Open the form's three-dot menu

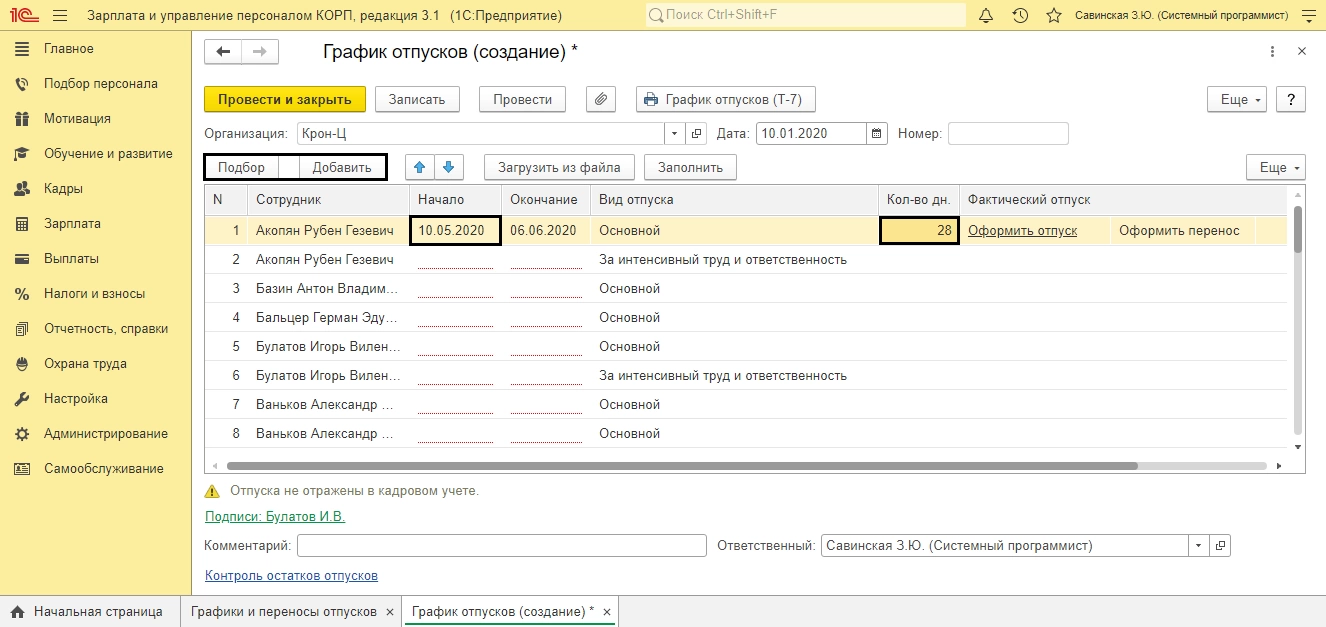[1272, 52]
